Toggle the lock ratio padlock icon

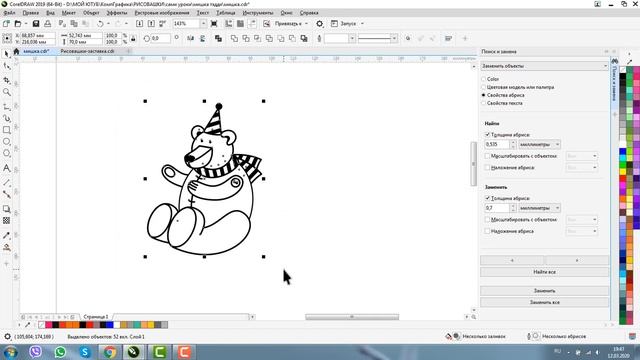click(x=133, y=39)
